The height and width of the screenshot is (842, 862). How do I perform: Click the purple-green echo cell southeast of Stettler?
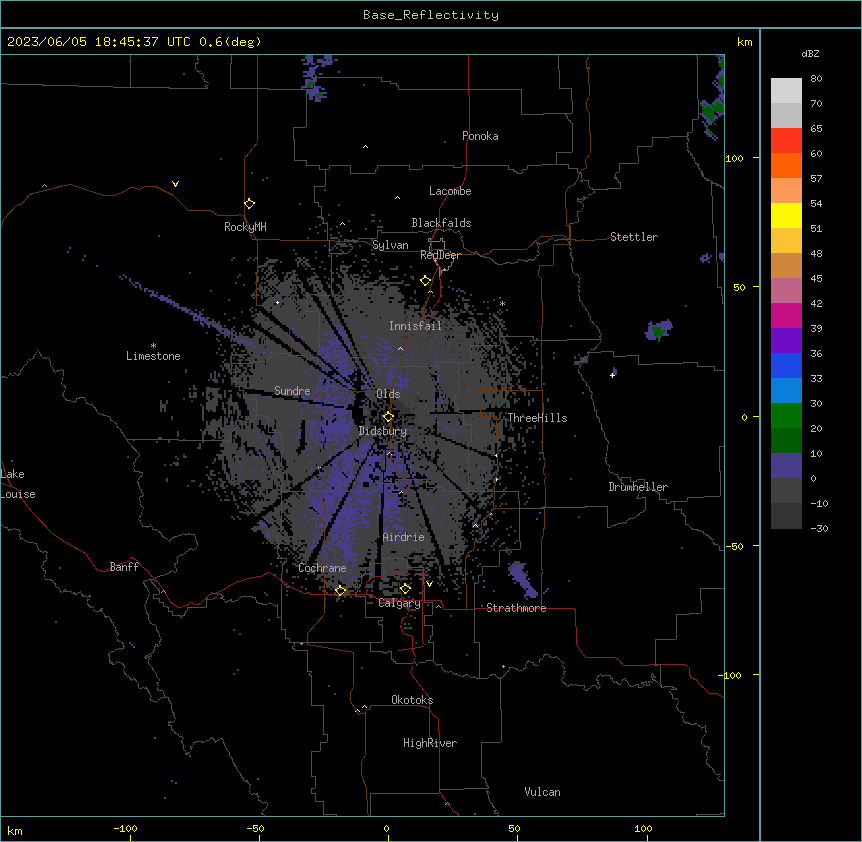(x=659, y=330)
